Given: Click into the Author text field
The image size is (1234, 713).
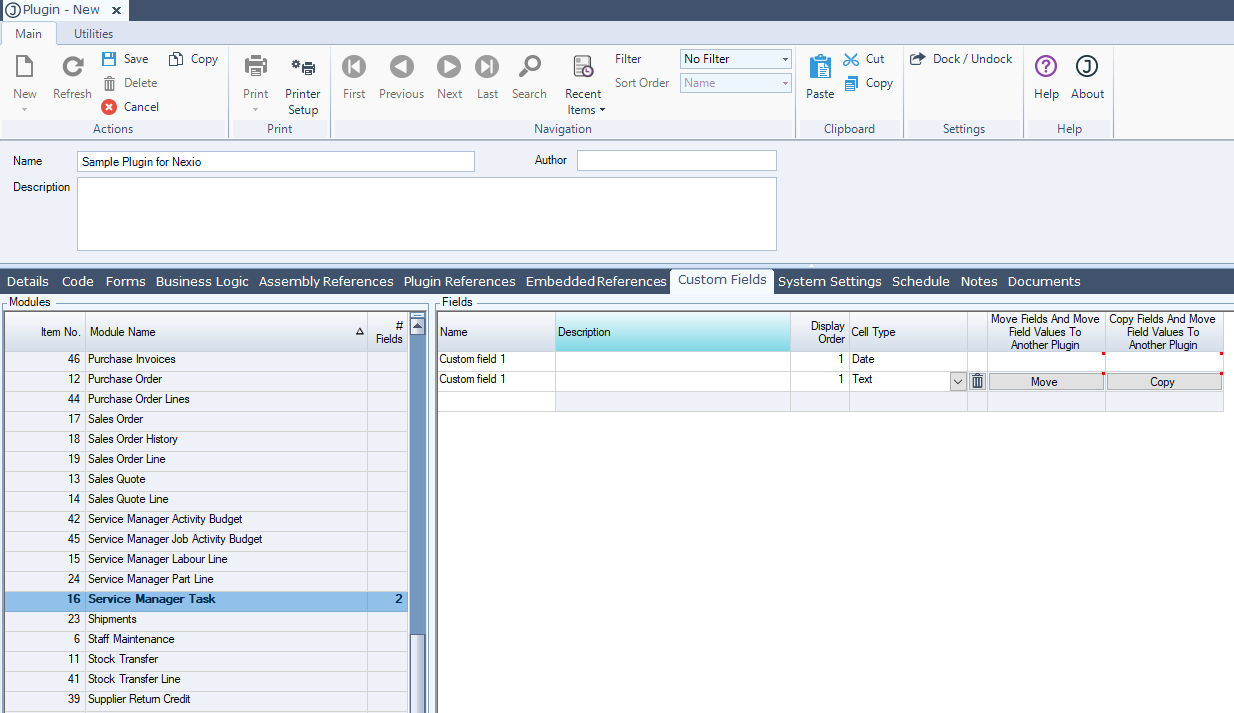Looking at the screenshot, I should [x=676, y=161].
